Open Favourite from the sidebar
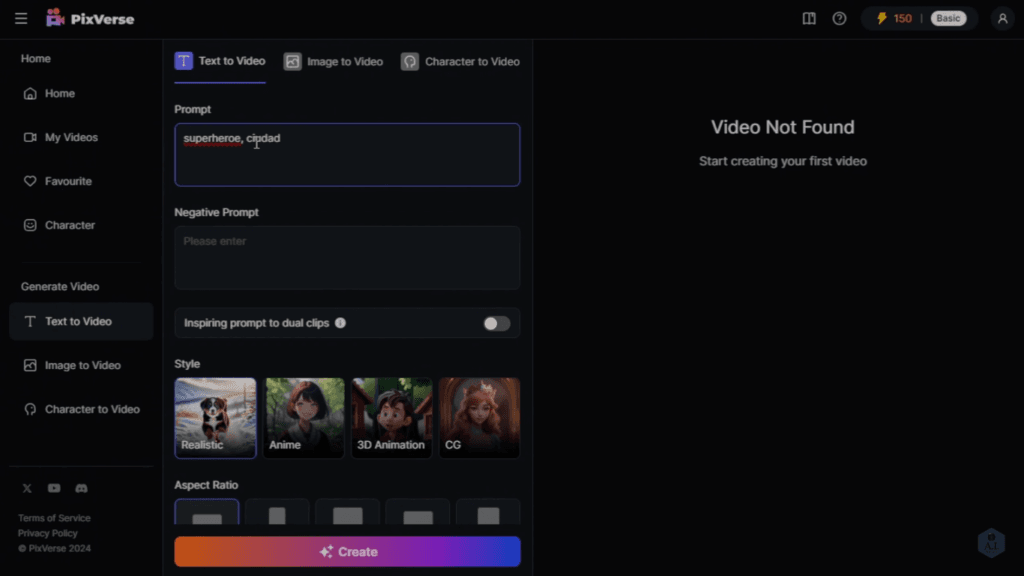The image size is (1024, 576). (58, 181)
